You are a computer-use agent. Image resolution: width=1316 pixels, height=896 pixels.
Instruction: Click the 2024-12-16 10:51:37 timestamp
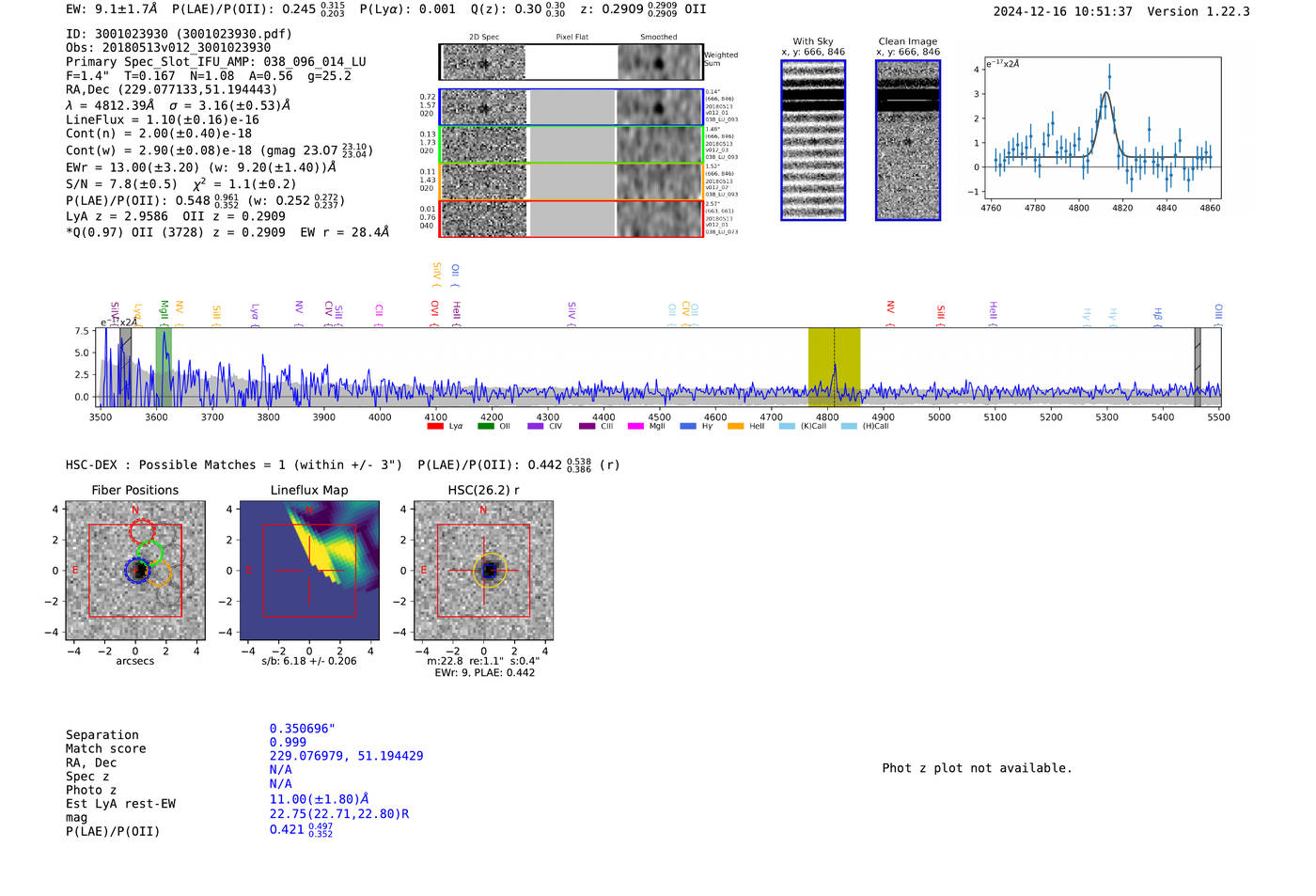coord(1063,11)
